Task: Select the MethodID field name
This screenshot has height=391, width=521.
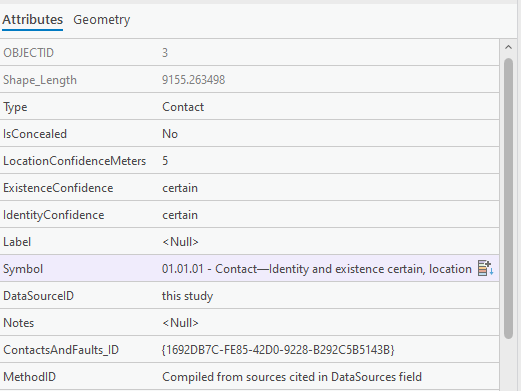Action: (x=30, y=377)
